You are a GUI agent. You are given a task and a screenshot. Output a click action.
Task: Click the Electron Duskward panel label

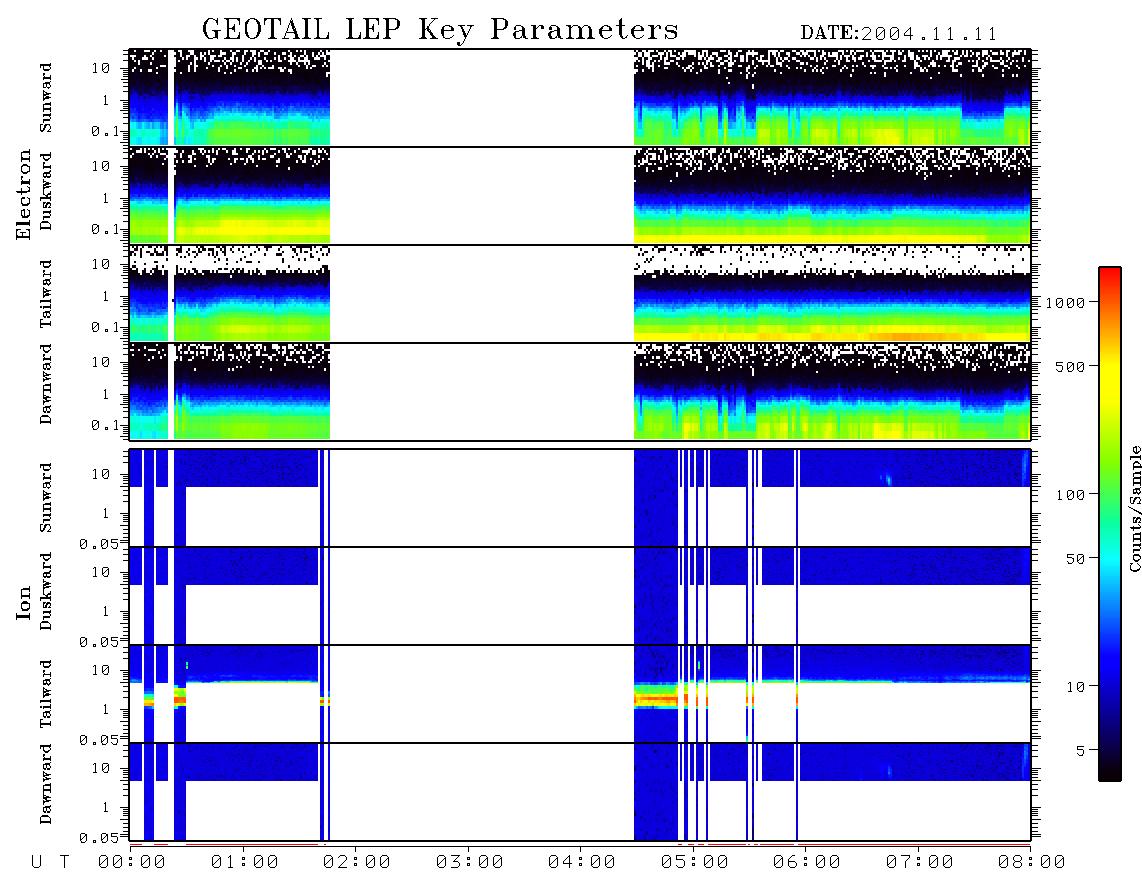coord(46,192)
